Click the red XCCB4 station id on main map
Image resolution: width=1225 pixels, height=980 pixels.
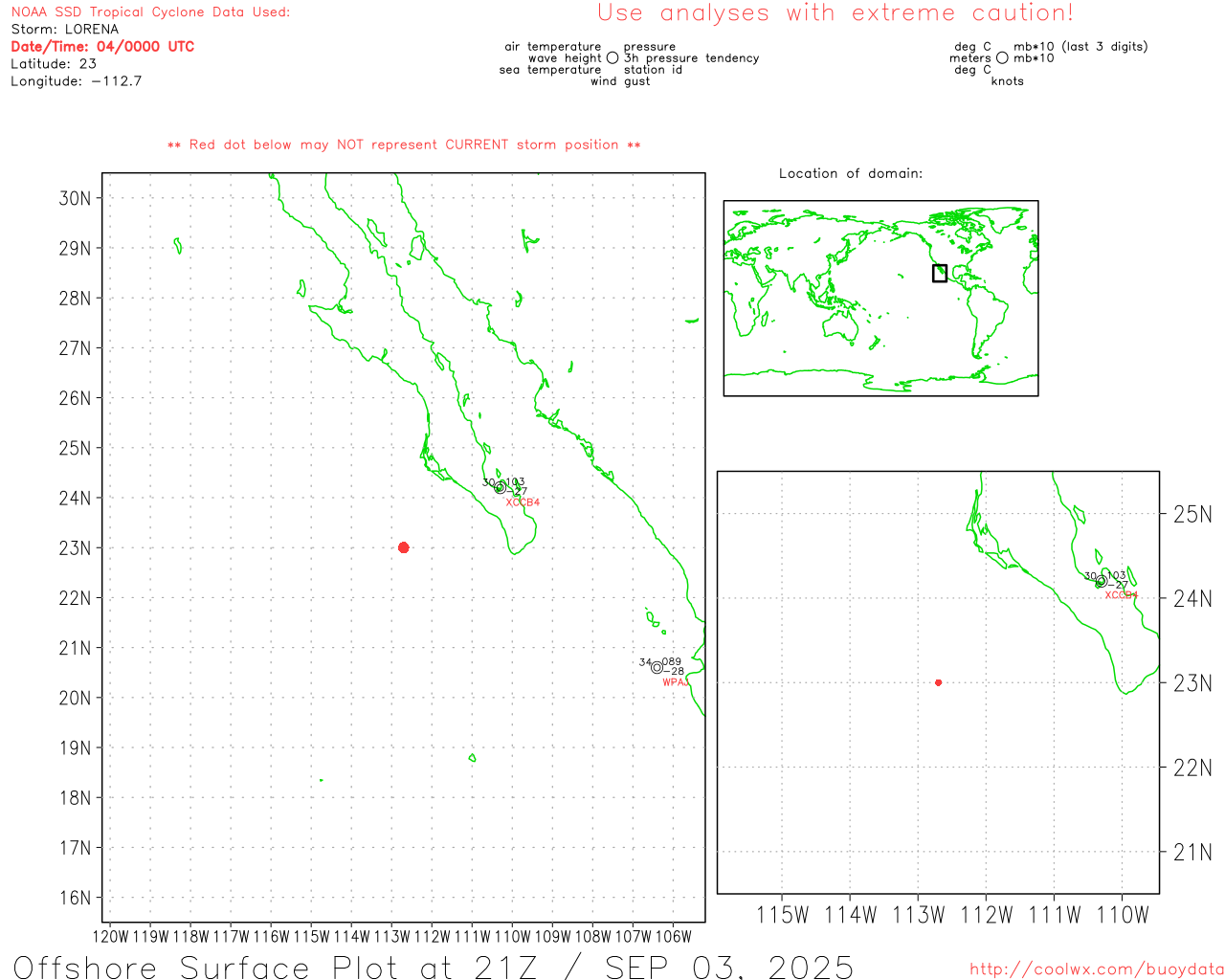[x=523, y=502]
